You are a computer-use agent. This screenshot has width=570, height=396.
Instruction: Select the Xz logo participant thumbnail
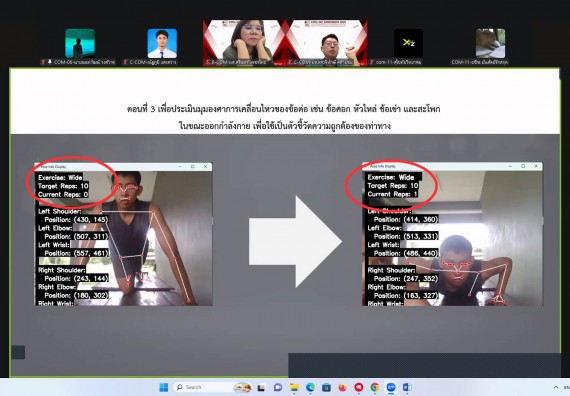(x=408, y=43)
